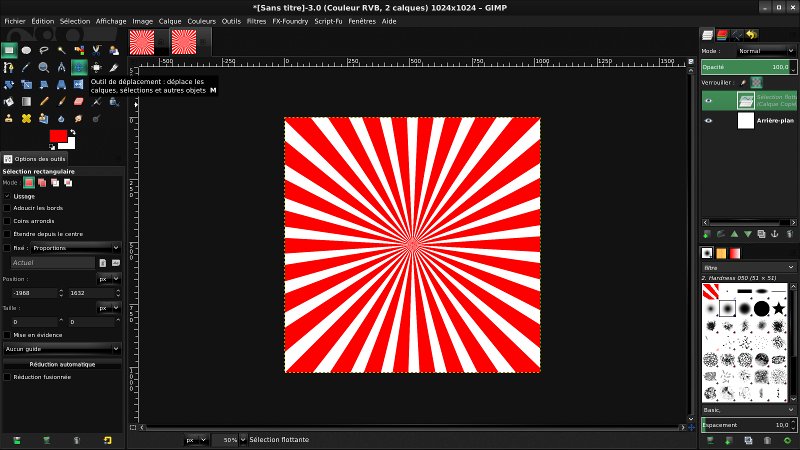Screen dimensions: 800x450
Task: Open the Couleurs menu
Action: (x=202, y=21)
